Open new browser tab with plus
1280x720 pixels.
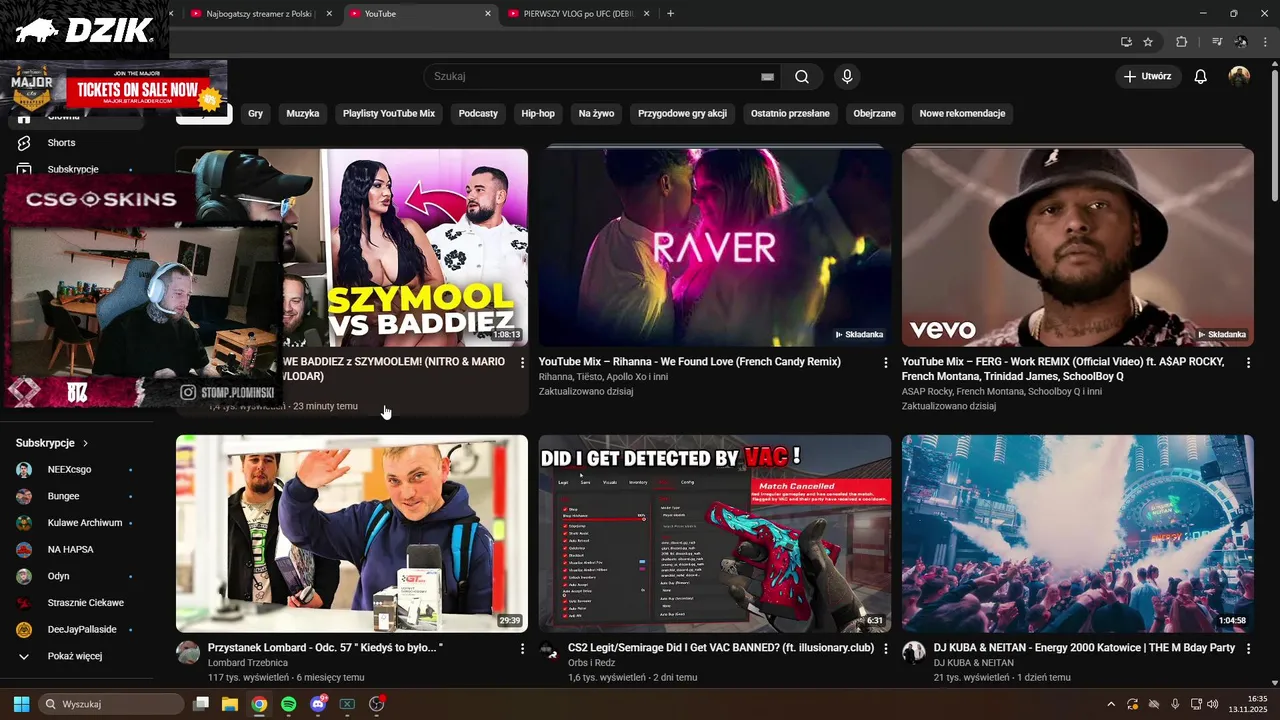[670, 13]
